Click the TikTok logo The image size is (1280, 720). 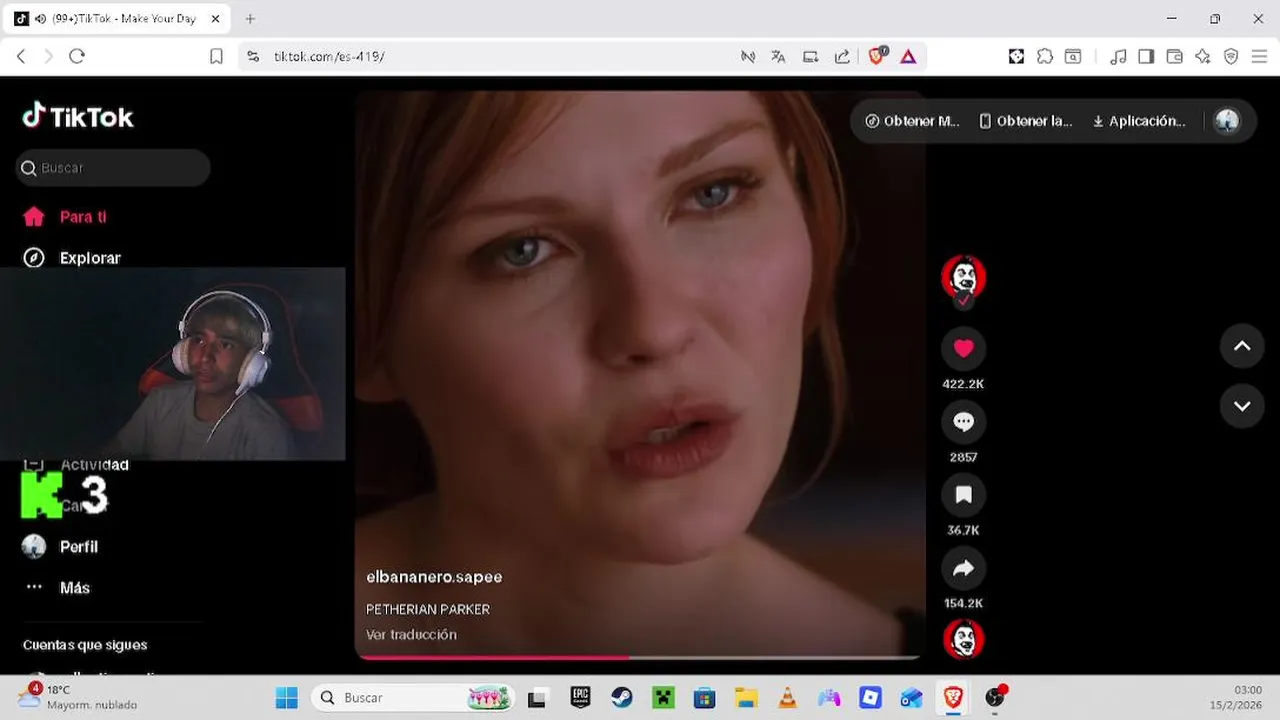[x=78, y=117]
